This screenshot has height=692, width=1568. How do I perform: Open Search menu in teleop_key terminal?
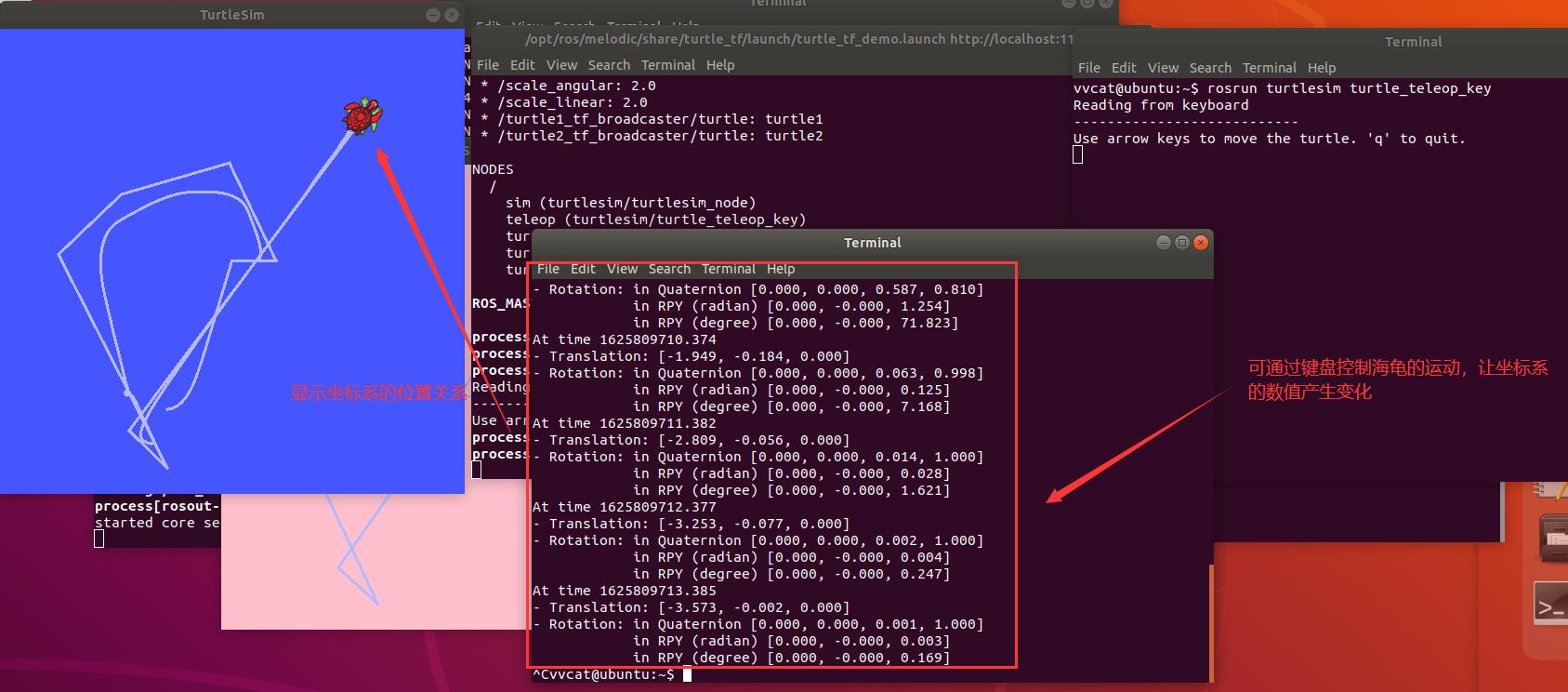1210,68
